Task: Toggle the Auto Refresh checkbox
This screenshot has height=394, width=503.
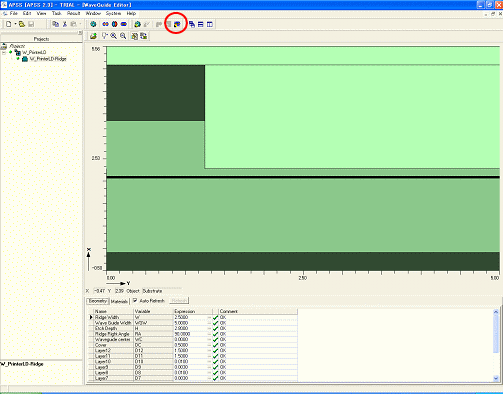Action: point(135,300)
